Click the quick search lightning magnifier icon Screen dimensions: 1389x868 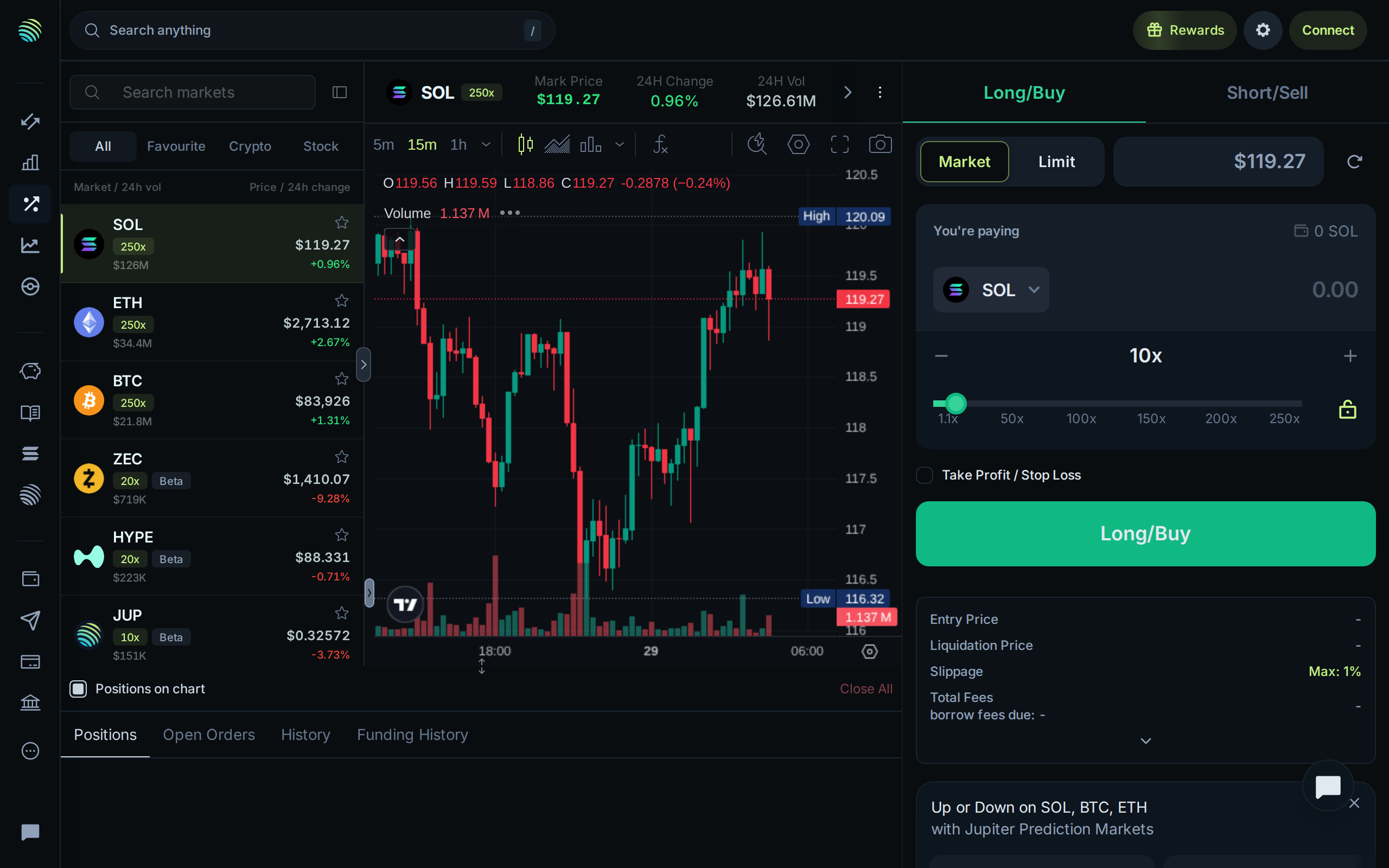(x=757, y=144)
